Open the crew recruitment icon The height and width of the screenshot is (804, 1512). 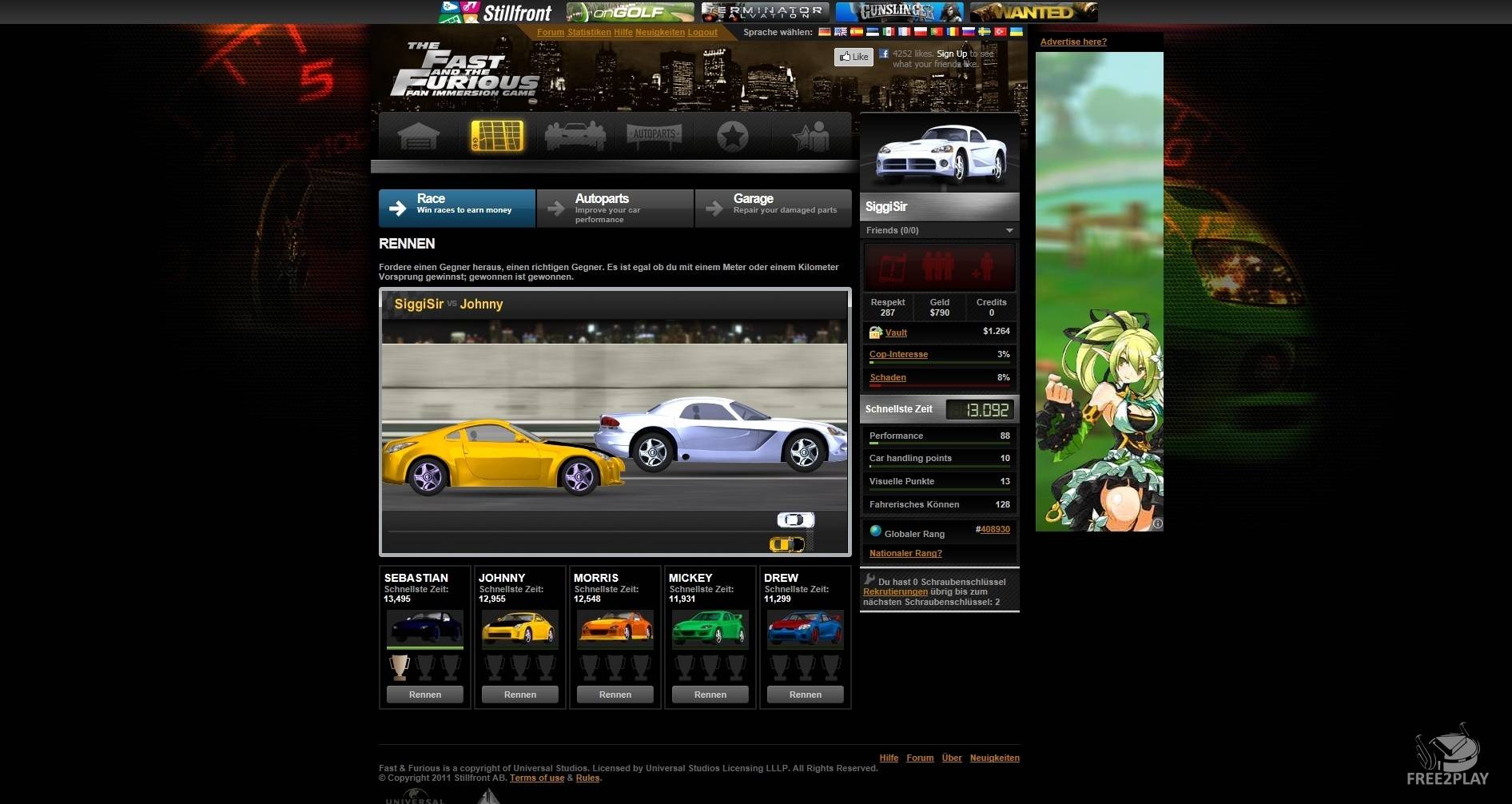tap(810, 137)
